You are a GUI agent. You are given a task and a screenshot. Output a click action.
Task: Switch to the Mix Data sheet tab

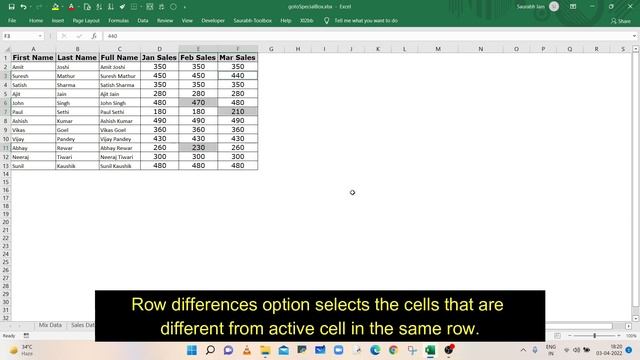click(x=50, y=325)
